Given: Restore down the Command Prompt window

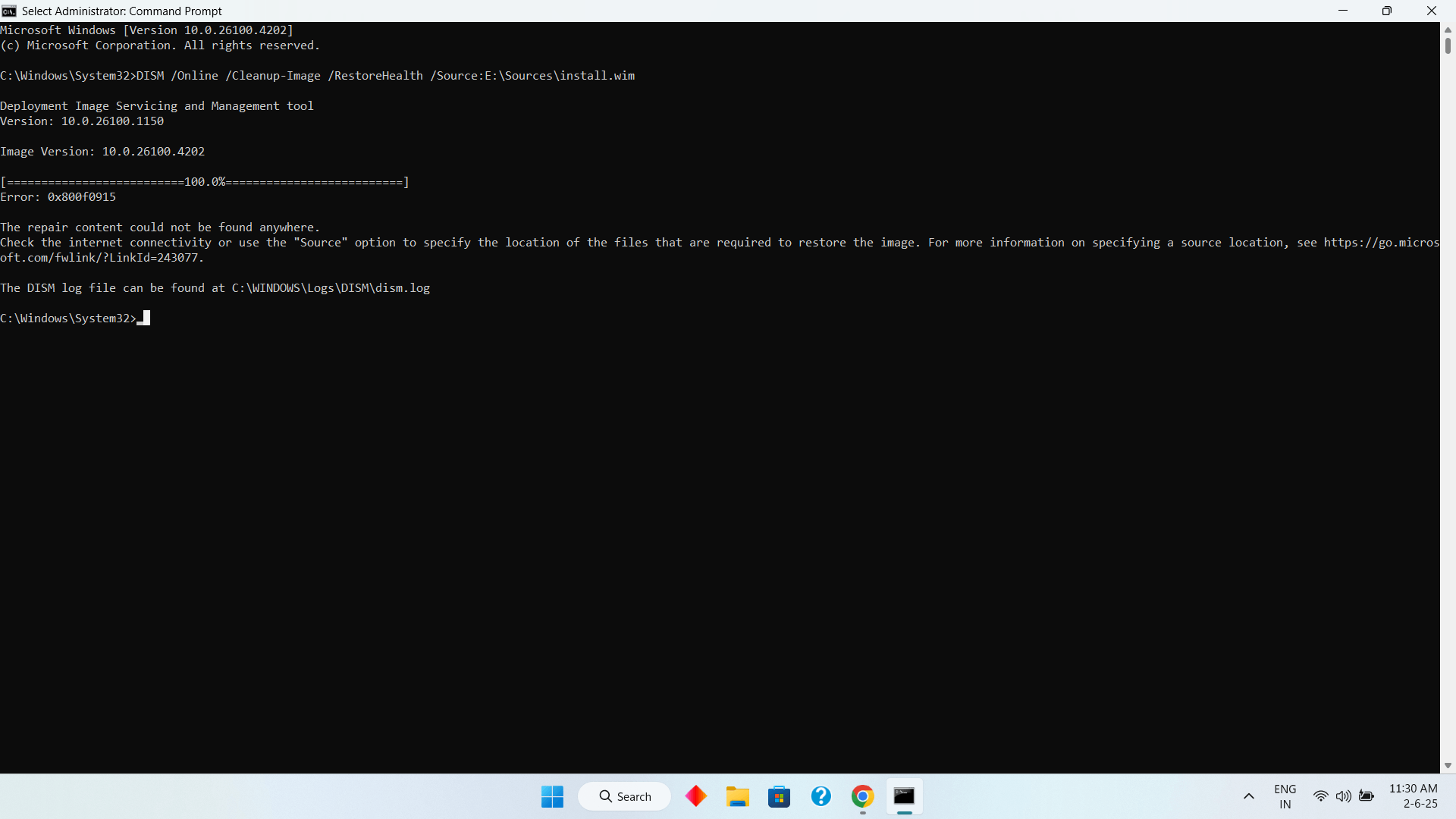Looking at the screenshot, I should pyautogui.click(x=1386, y=11).
